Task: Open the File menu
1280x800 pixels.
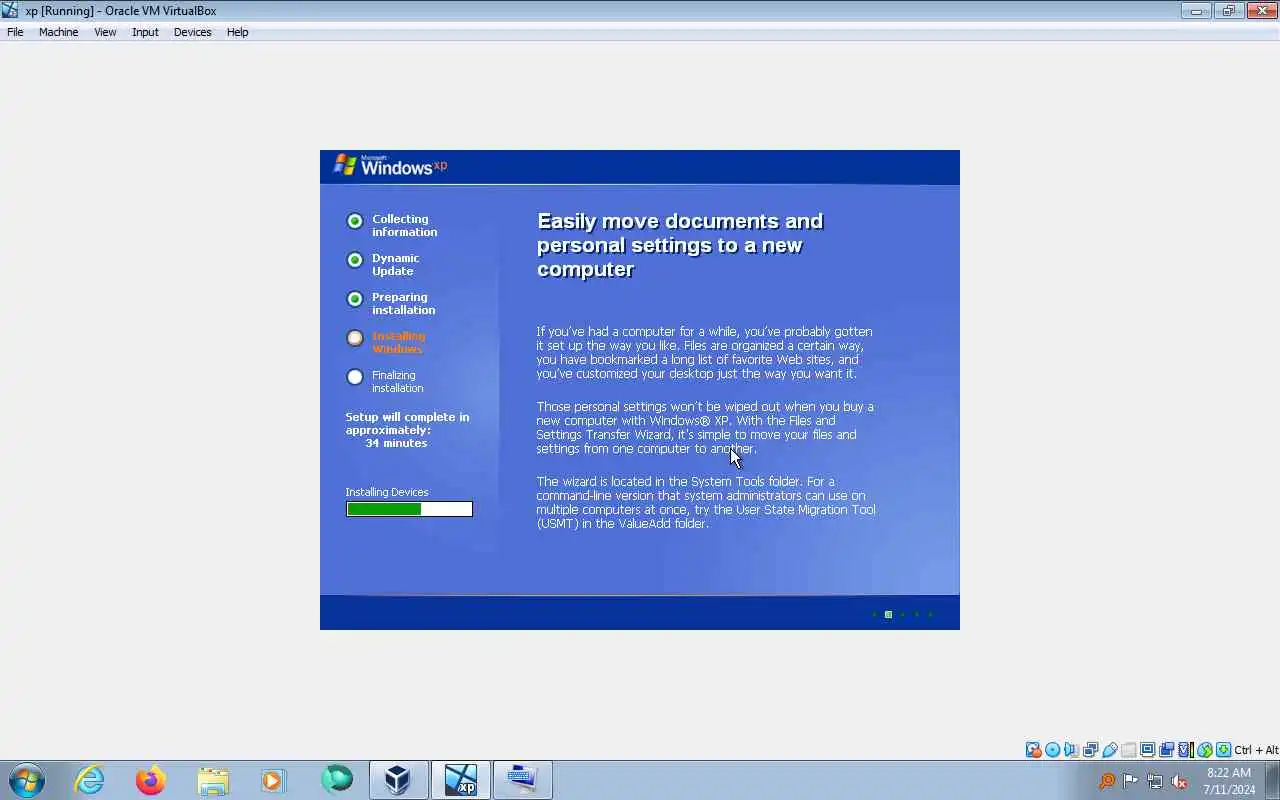Action: (x=15, y=32)
